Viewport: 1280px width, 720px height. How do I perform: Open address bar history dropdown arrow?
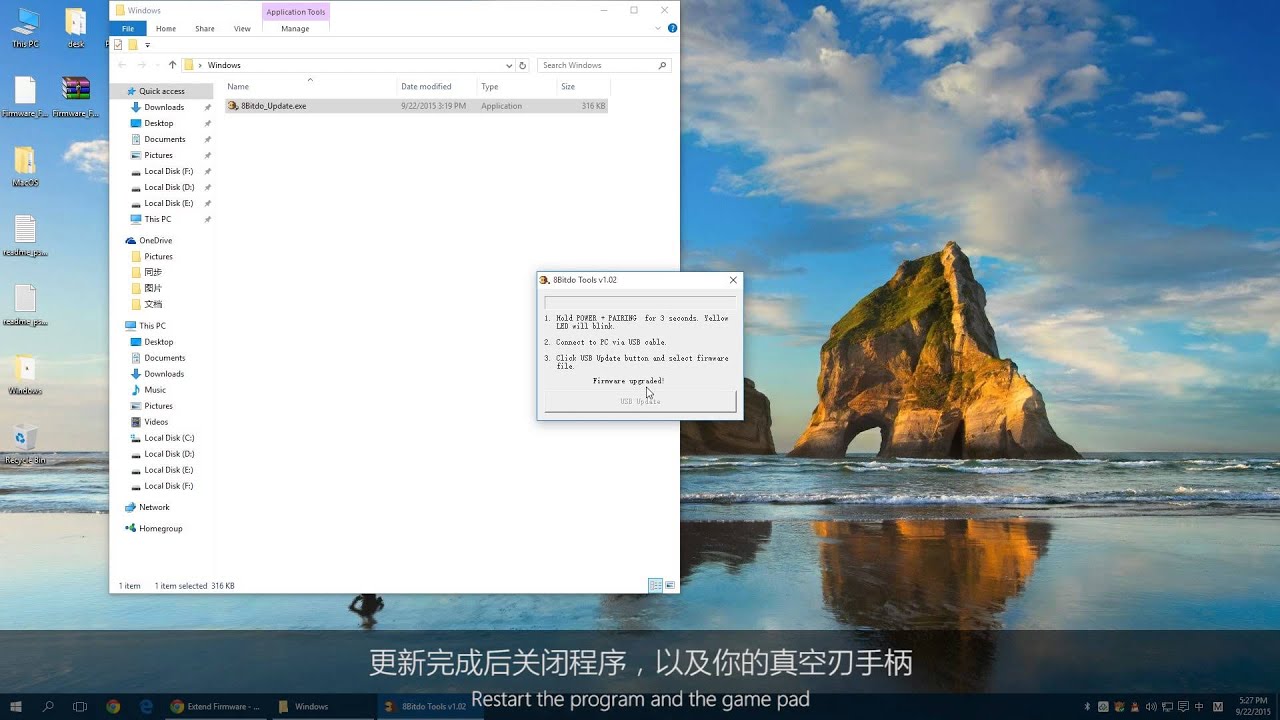(509, 65)
